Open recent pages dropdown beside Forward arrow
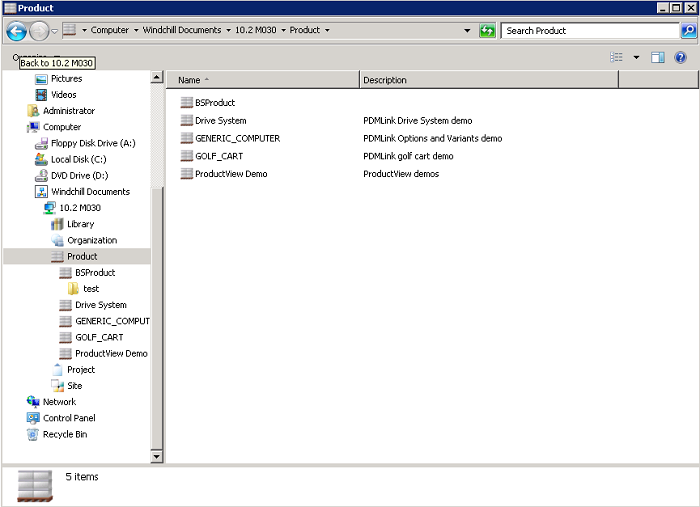The image size is (700, 507). click(x=54, y=31)
